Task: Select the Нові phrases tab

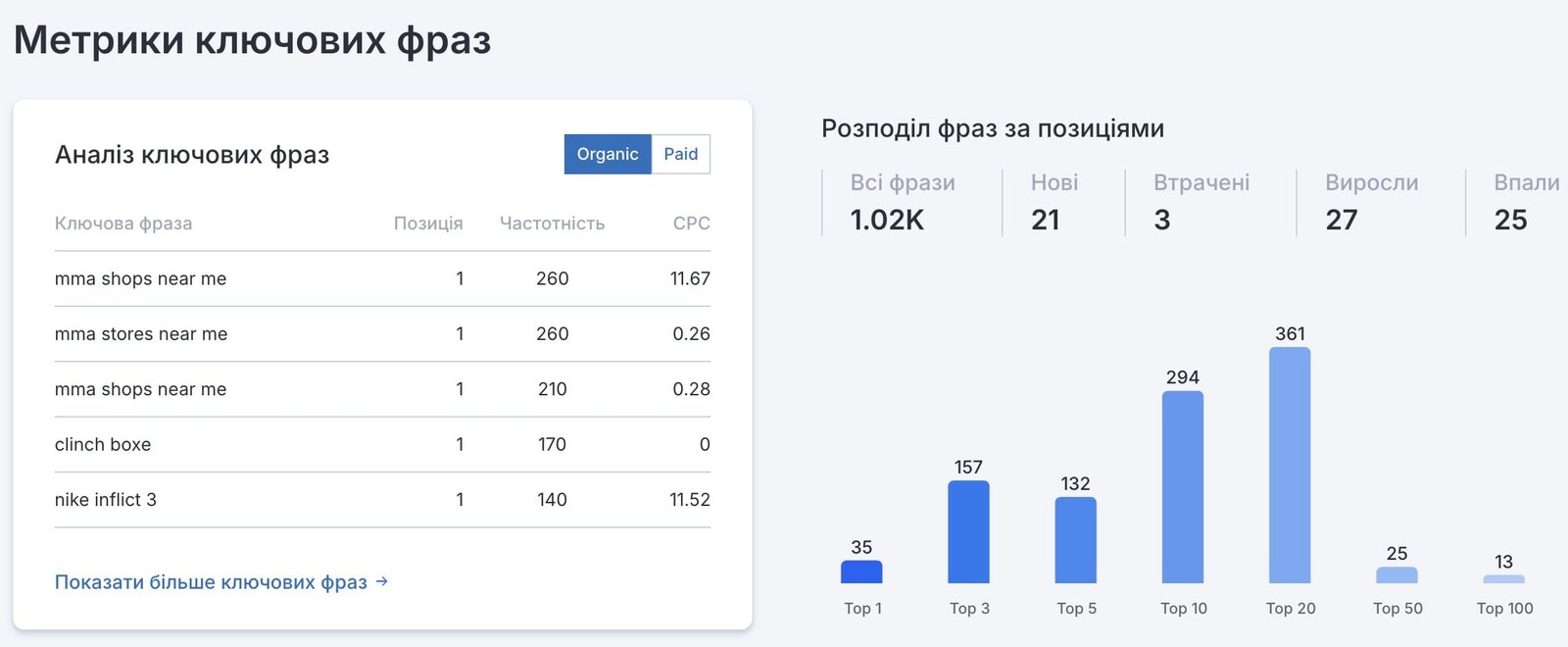Action: (x=1054, y=202)
